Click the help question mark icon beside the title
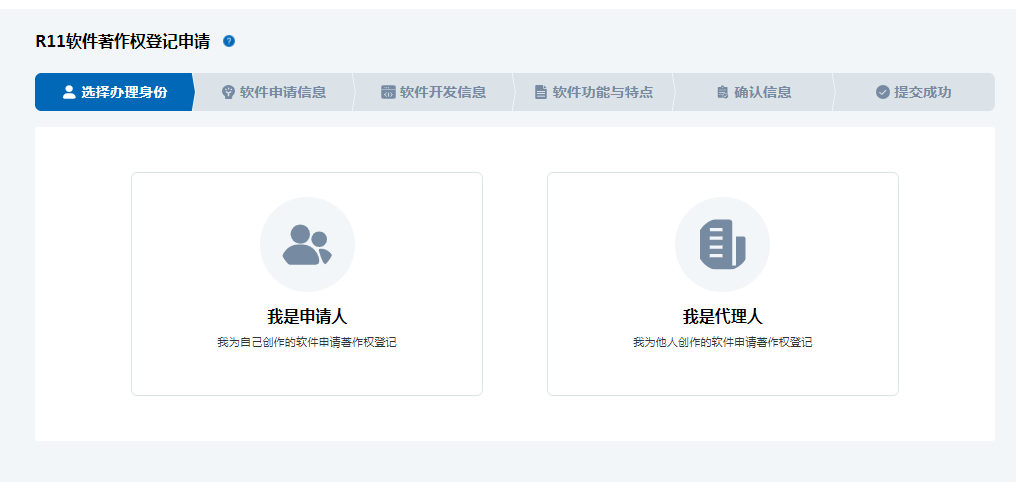The image size is (1016, 482). [229, 41]
